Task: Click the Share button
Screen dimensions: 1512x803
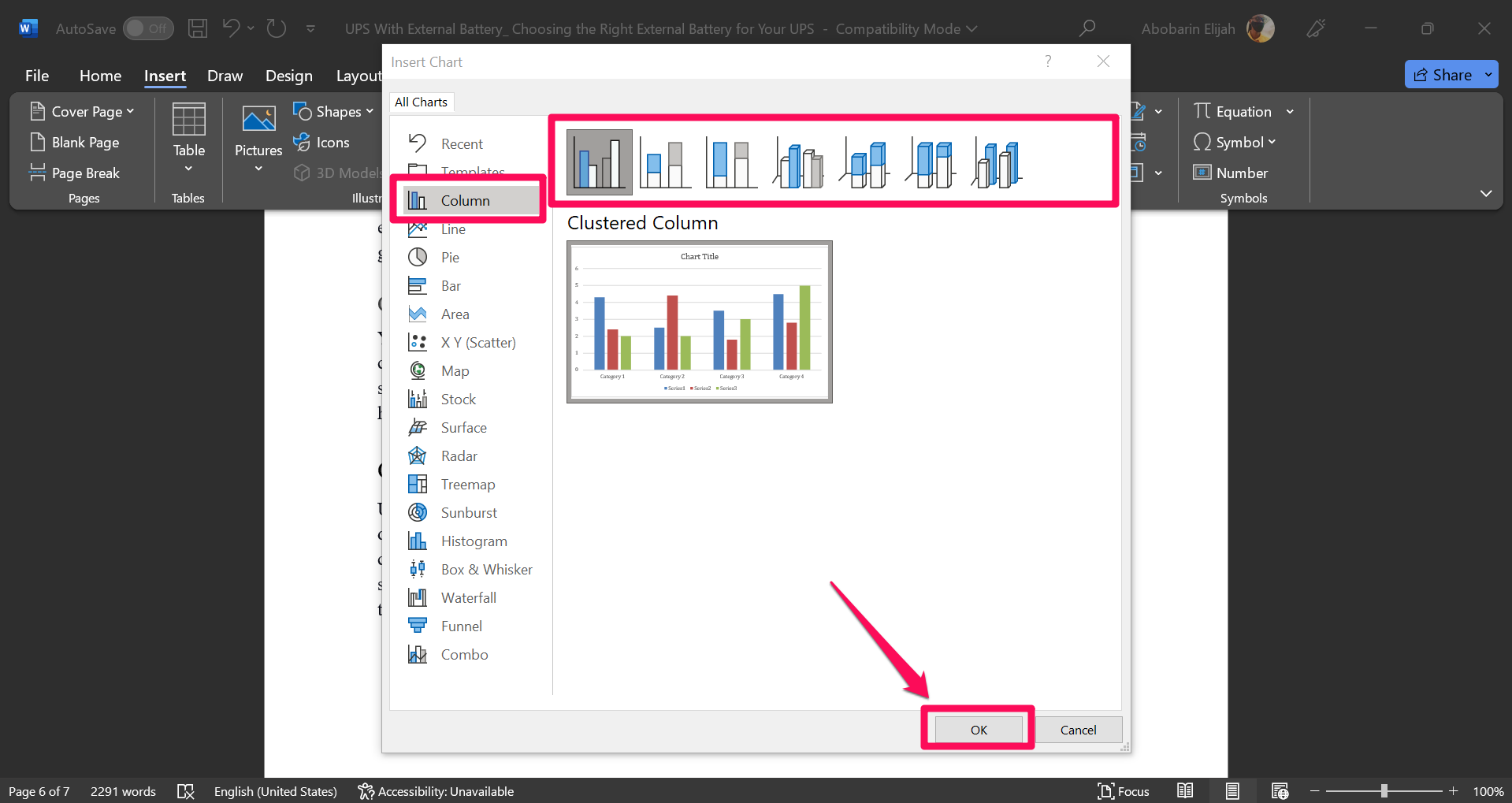Action: click(x=1450, y=74)
